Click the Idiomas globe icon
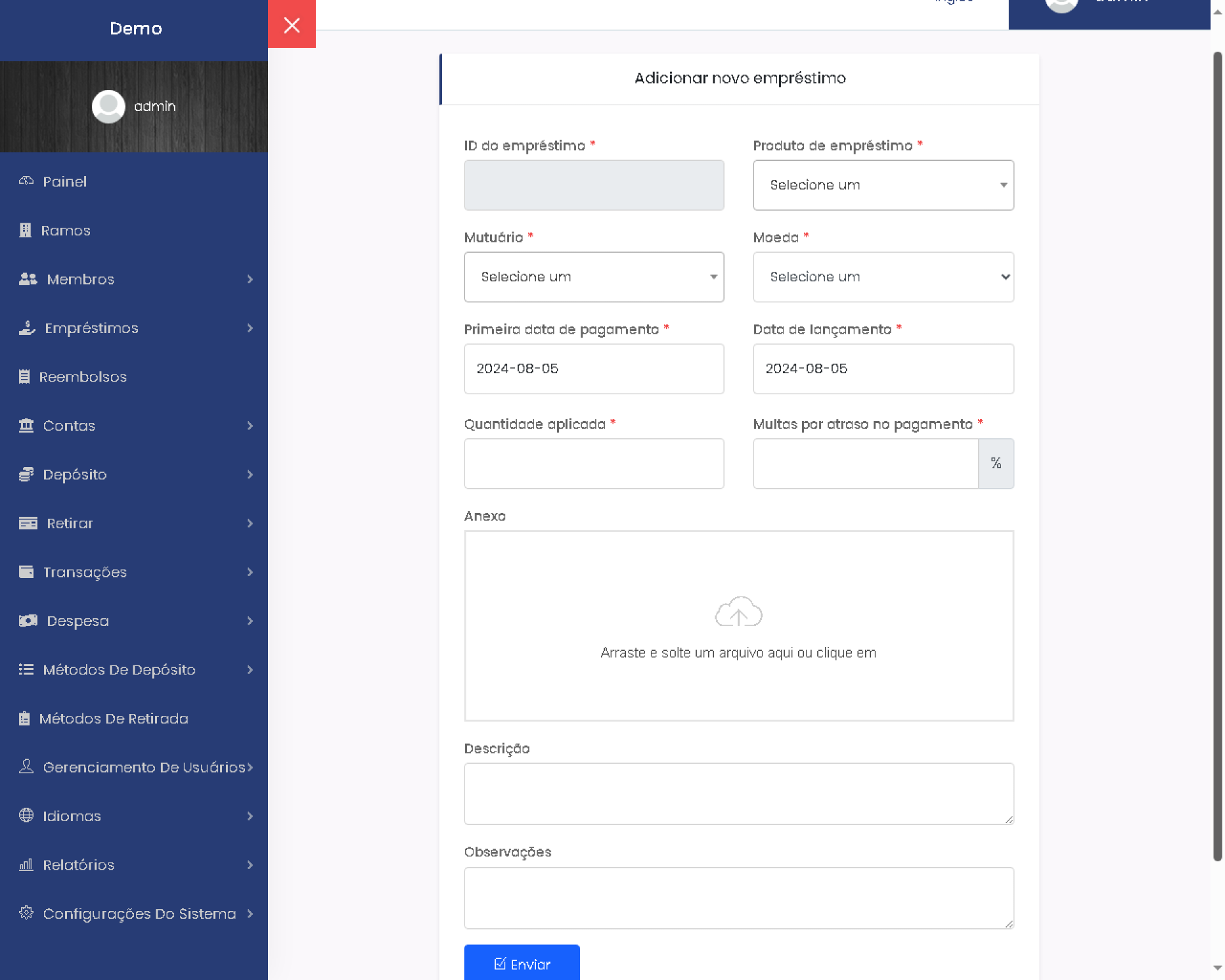This screenshot has width=1225, height=980. 26,815
